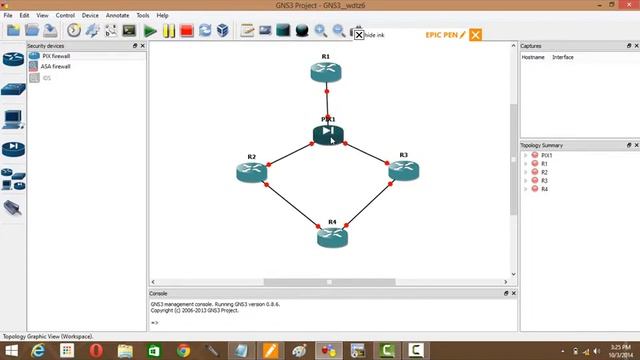Select PIX firewall in Security devices
This screenshot has width=640, height=360.
click(87, 56)
